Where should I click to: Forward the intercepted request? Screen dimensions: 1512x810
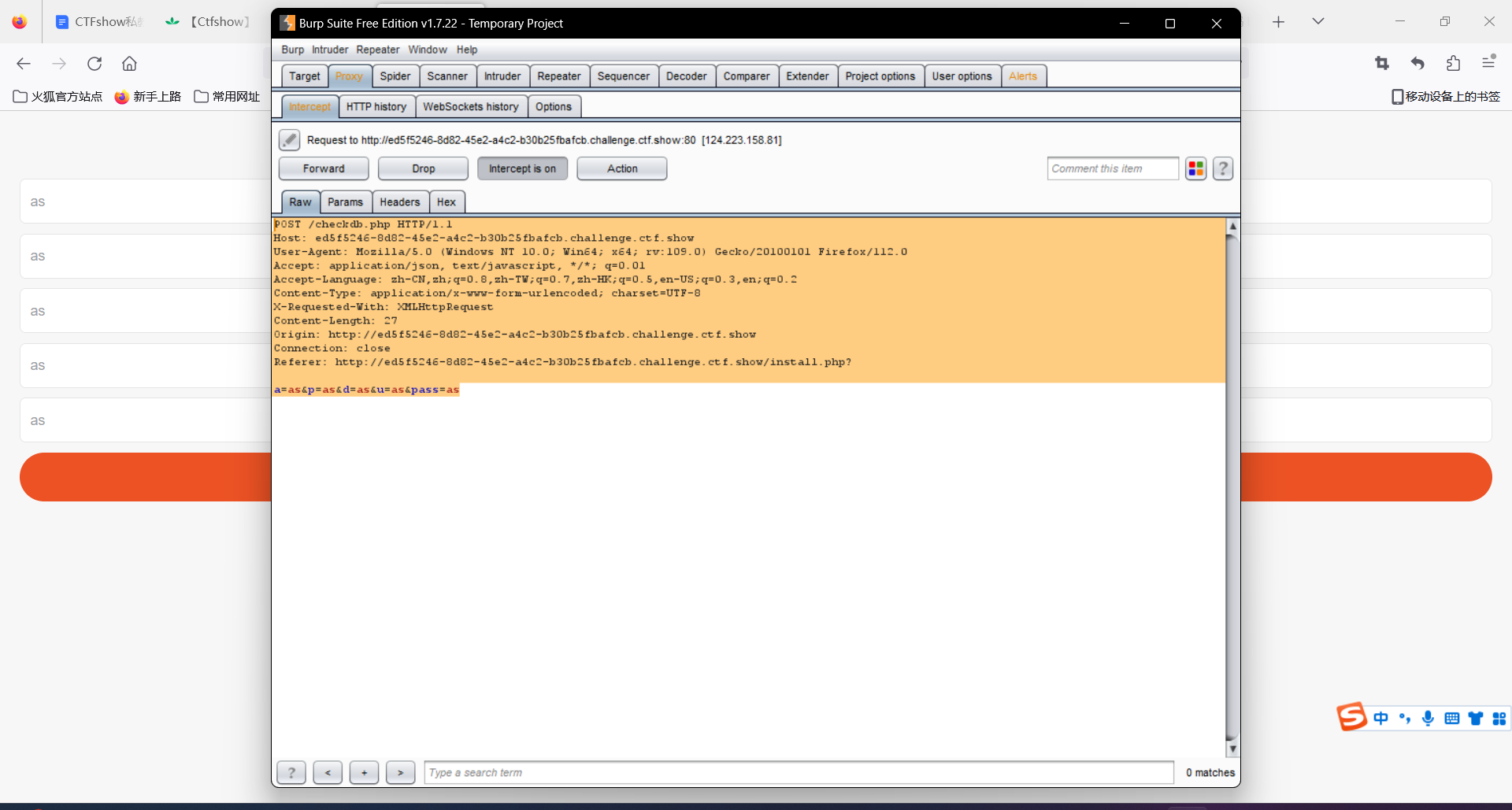[324, 168]
